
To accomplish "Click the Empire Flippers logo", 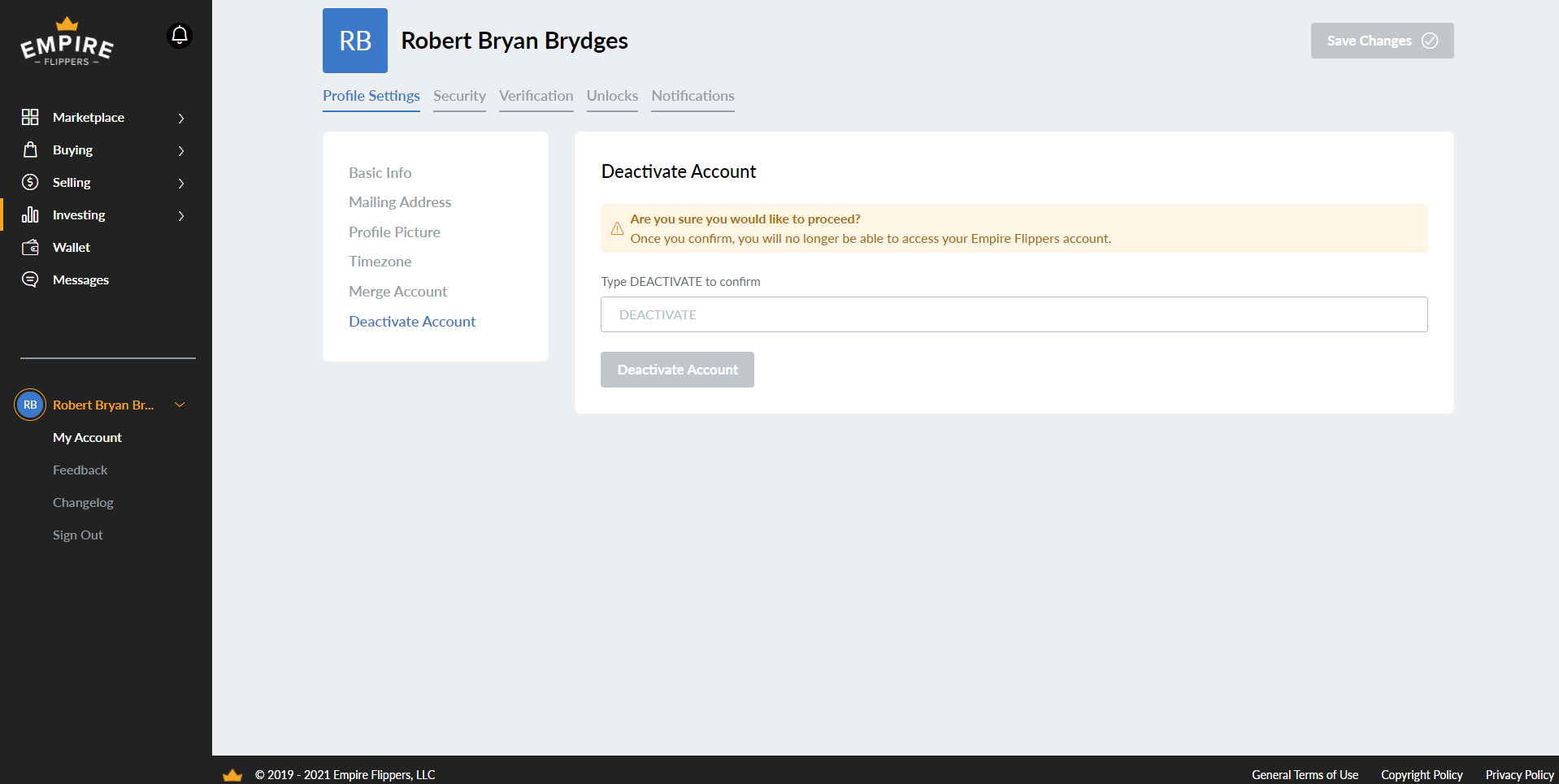I will 67,41.
